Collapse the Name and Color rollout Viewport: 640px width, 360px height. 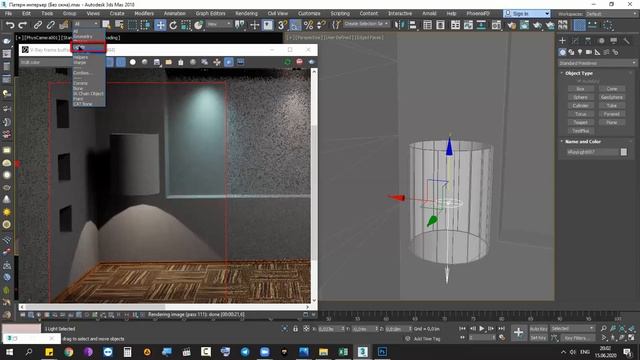tap(582, 141)
